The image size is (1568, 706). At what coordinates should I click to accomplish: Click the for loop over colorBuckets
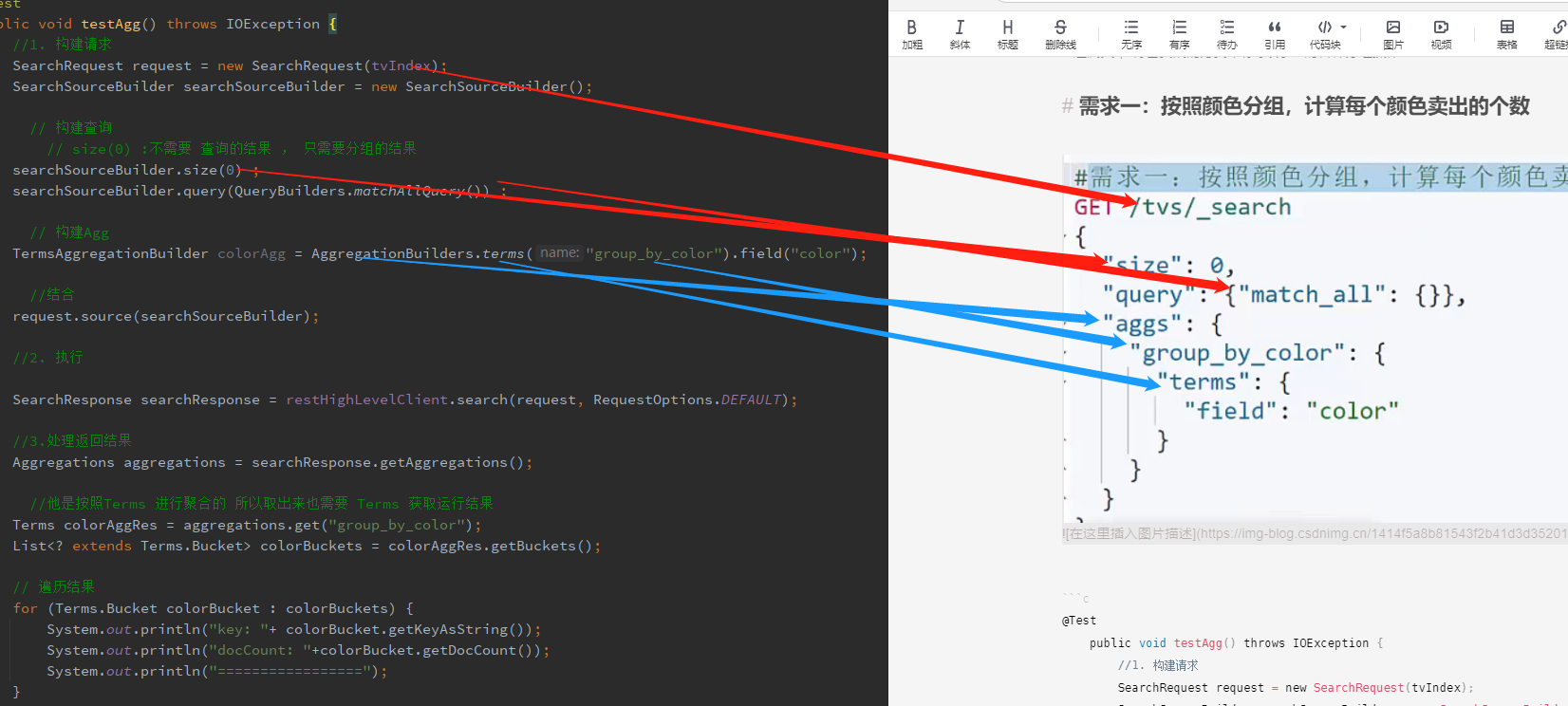click(214, 608)
